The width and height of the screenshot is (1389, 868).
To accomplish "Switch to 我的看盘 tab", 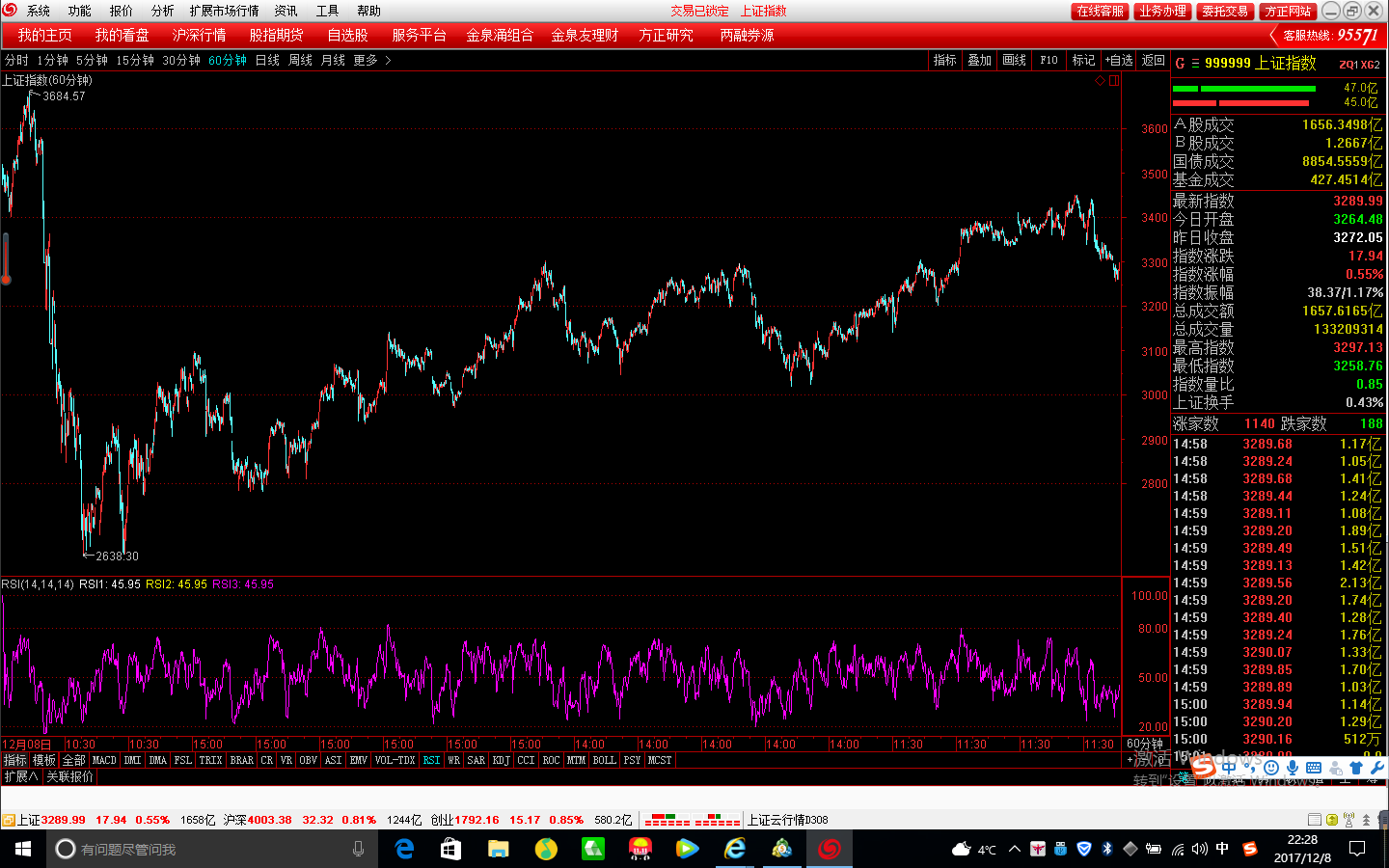I will coord(123,35).
